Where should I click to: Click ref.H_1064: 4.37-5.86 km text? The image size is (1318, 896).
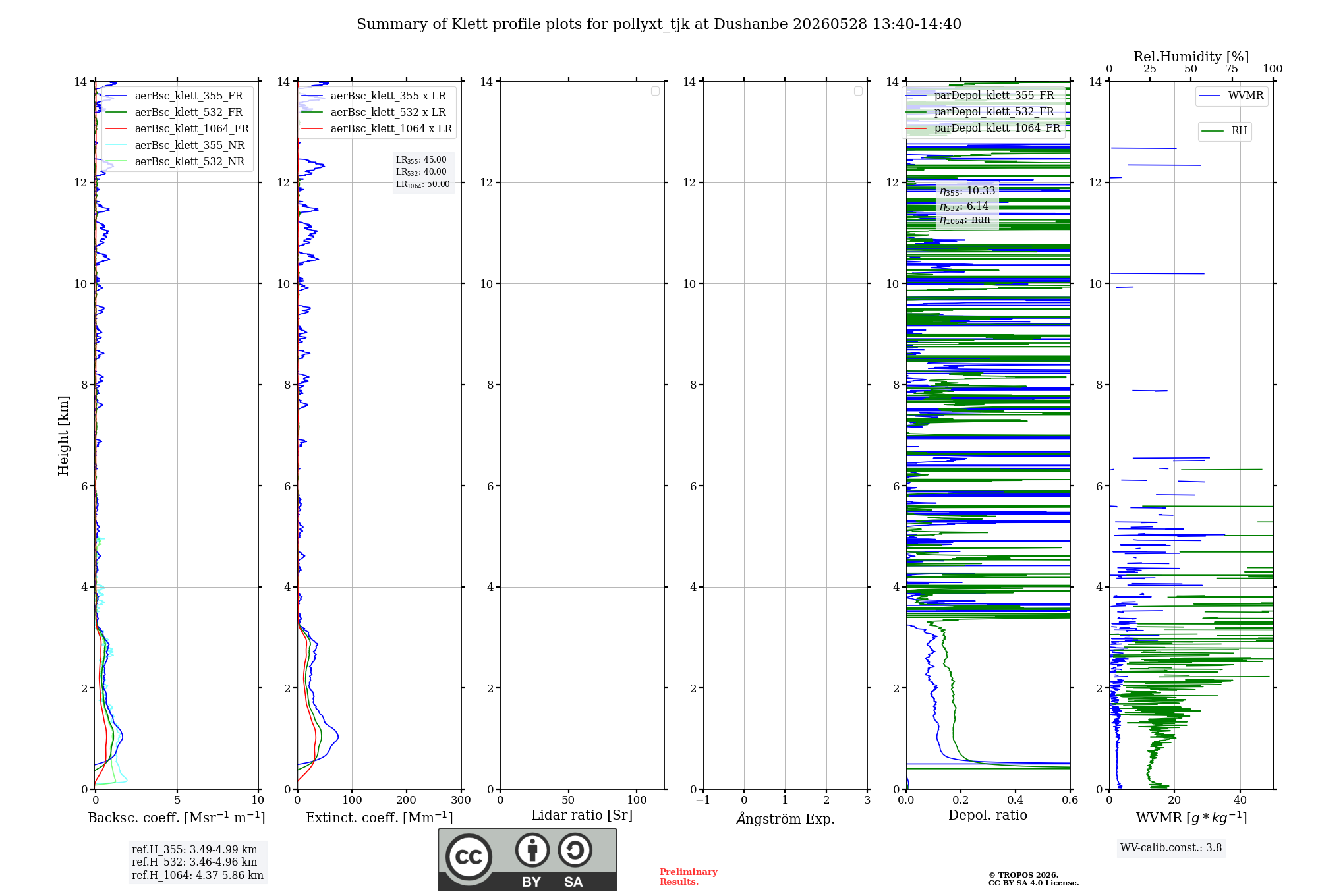(x=198, y=876)
